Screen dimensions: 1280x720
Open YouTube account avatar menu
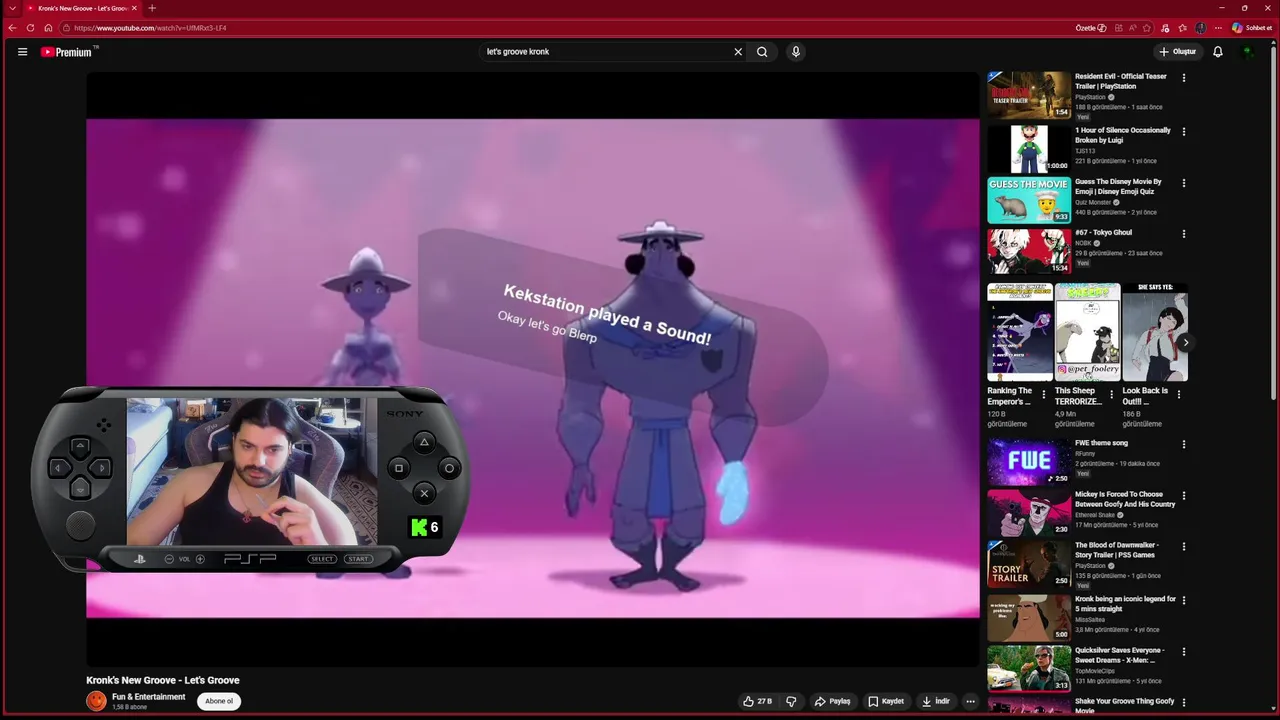pyautogui.click(x=1247, y=52)
